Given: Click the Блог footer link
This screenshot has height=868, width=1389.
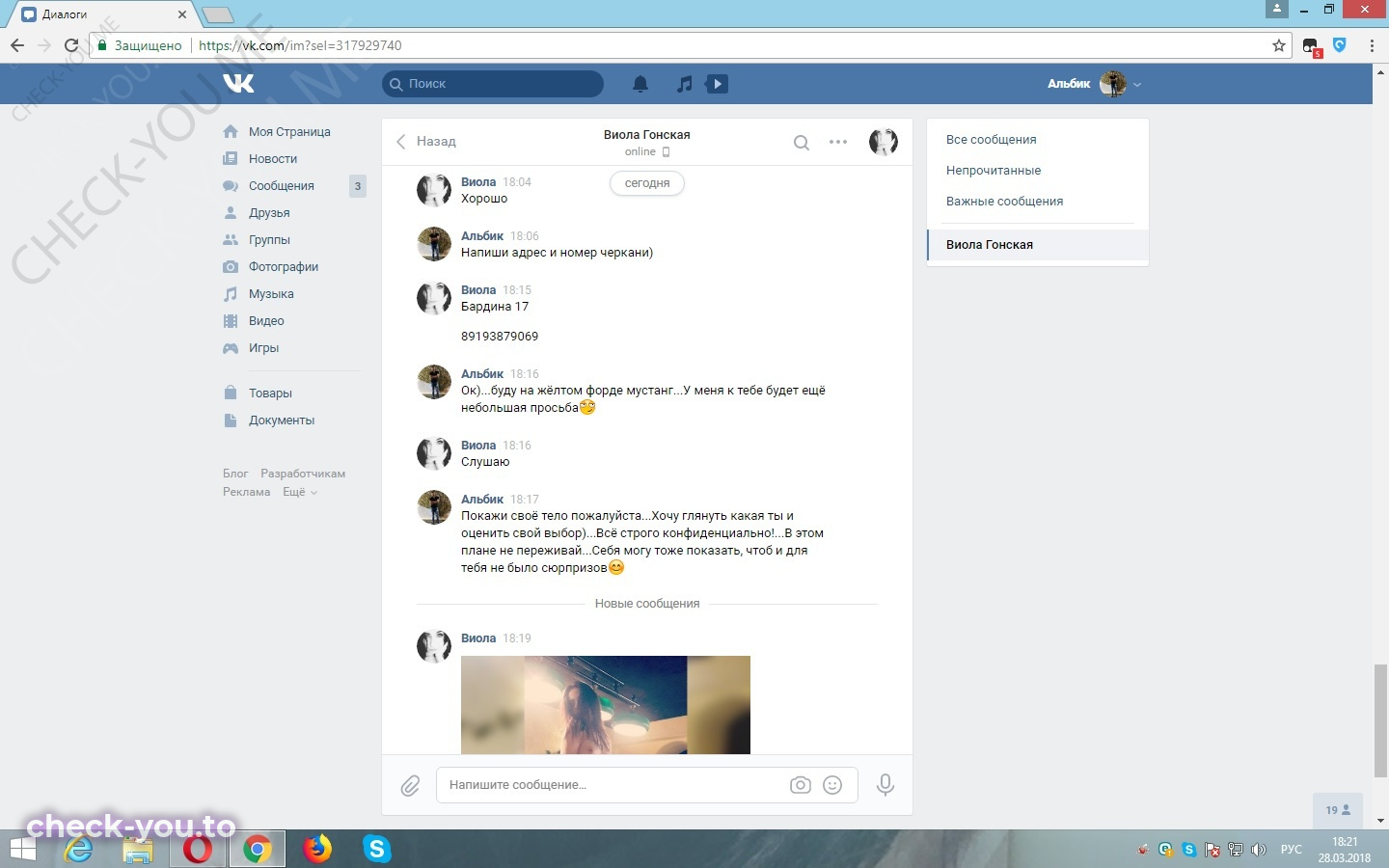Looking at the screenshot, I should [x=235, y=474].
